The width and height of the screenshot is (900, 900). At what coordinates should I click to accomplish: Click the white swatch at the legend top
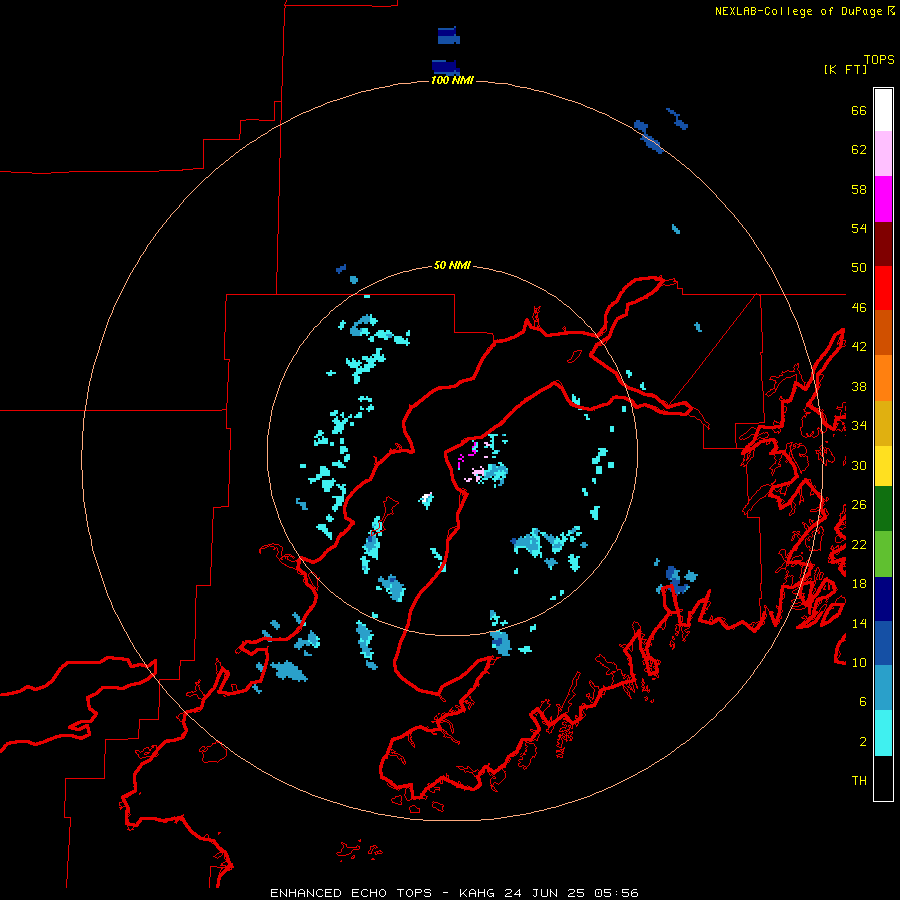tap(883, 110)
